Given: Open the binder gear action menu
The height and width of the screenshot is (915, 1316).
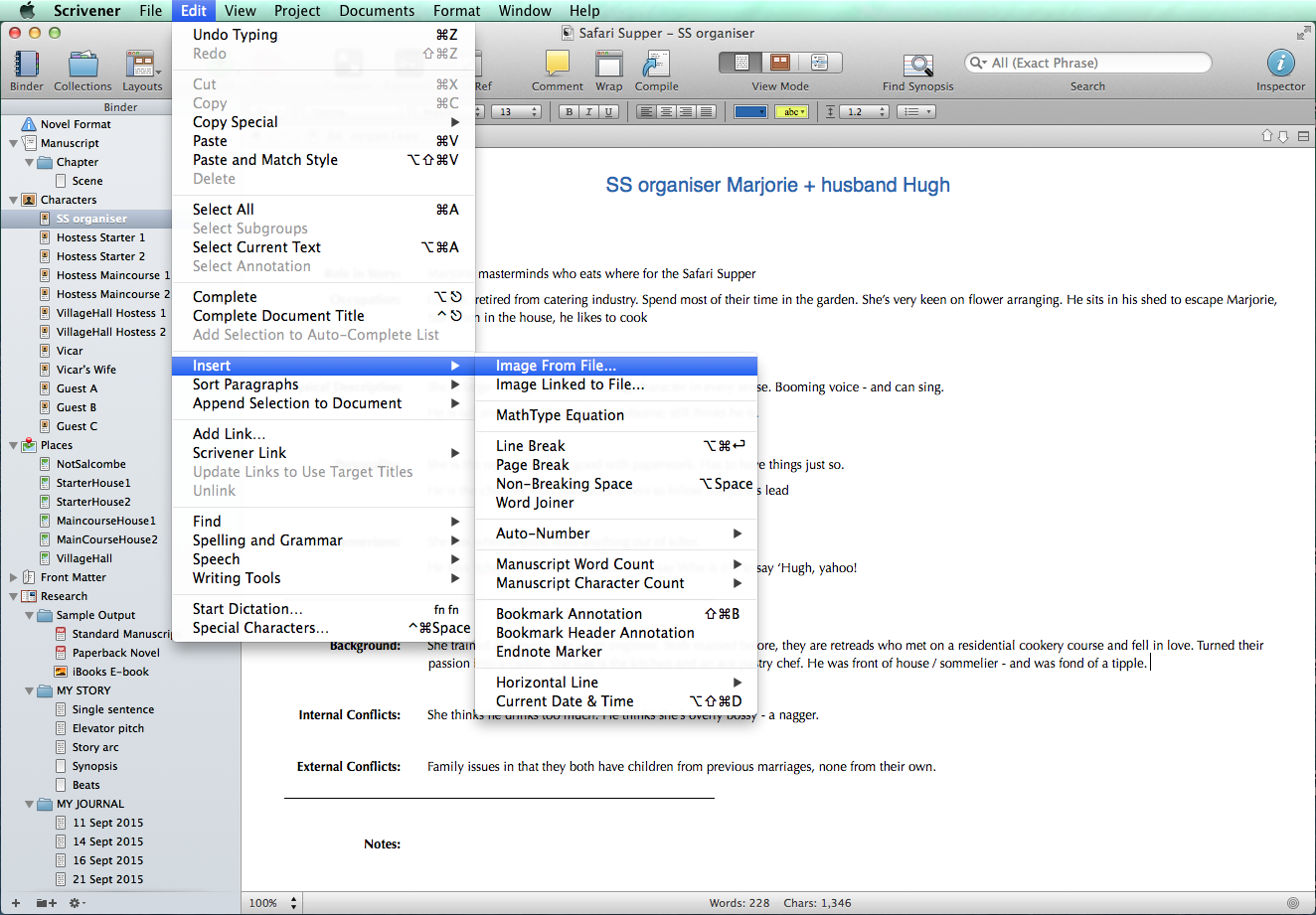Looking at the screenshot, I should pyautogui.click(x=76, y=903).
